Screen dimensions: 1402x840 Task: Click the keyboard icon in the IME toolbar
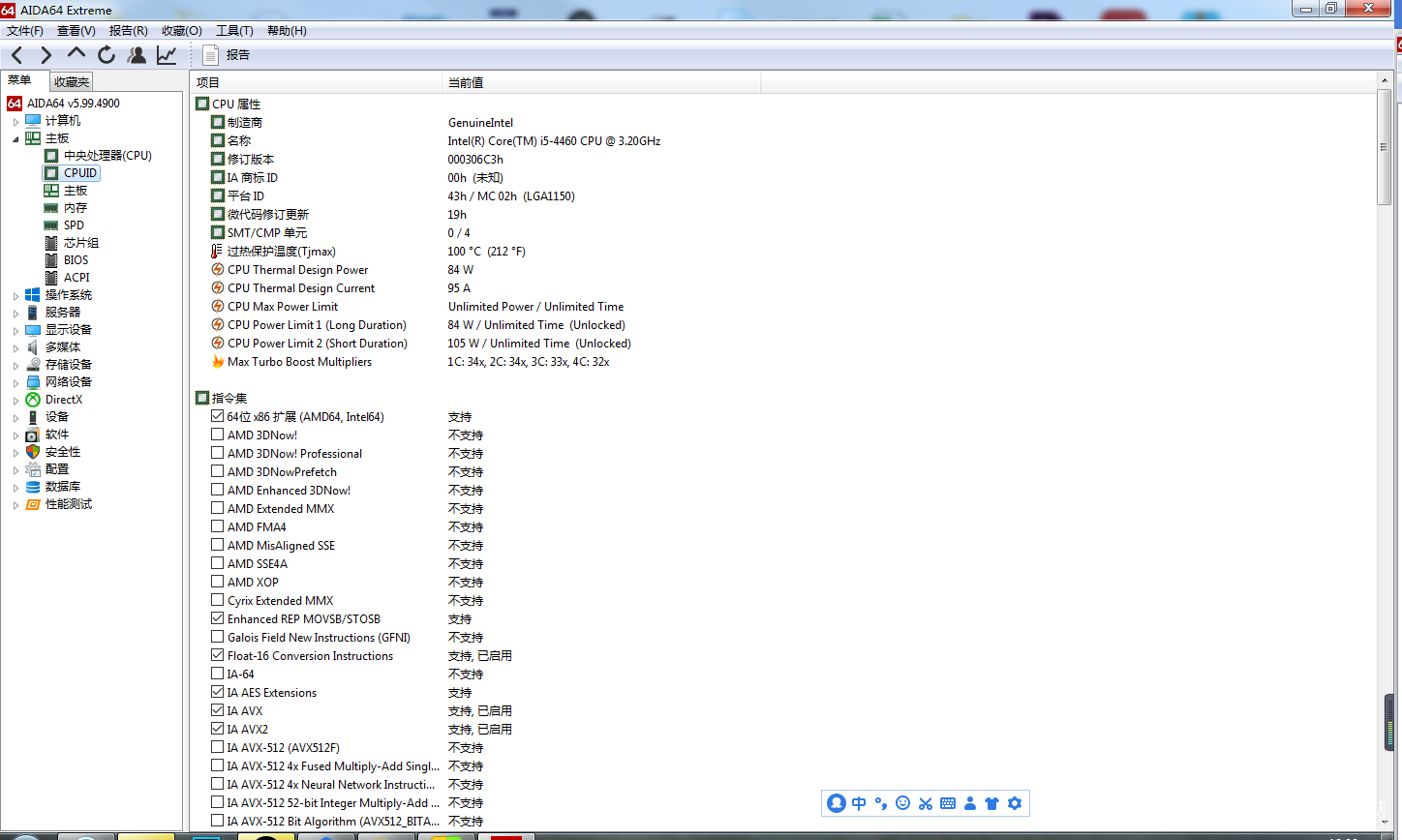[x=948, y=803]
